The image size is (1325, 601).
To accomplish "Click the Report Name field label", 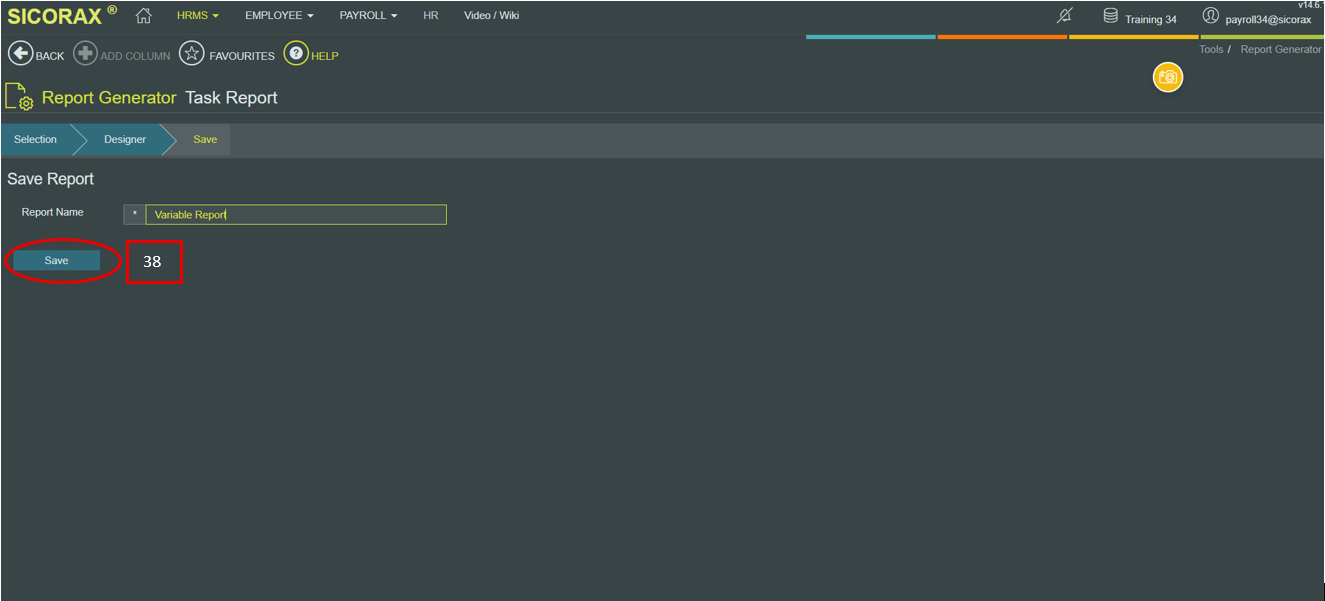I will tap(53, 212).
